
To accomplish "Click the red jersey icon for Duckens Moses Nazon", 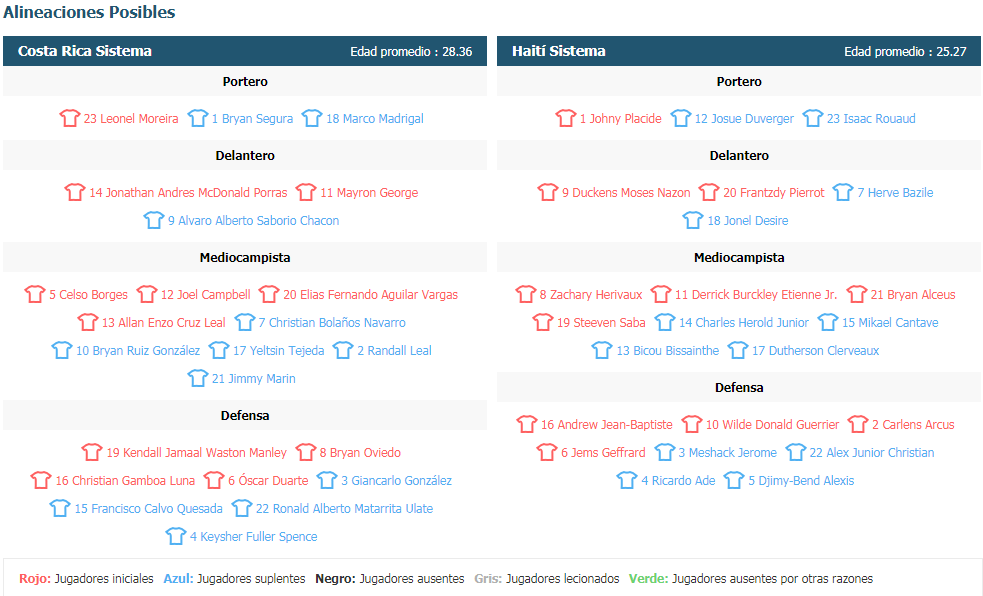I will [x=547, y=192].
